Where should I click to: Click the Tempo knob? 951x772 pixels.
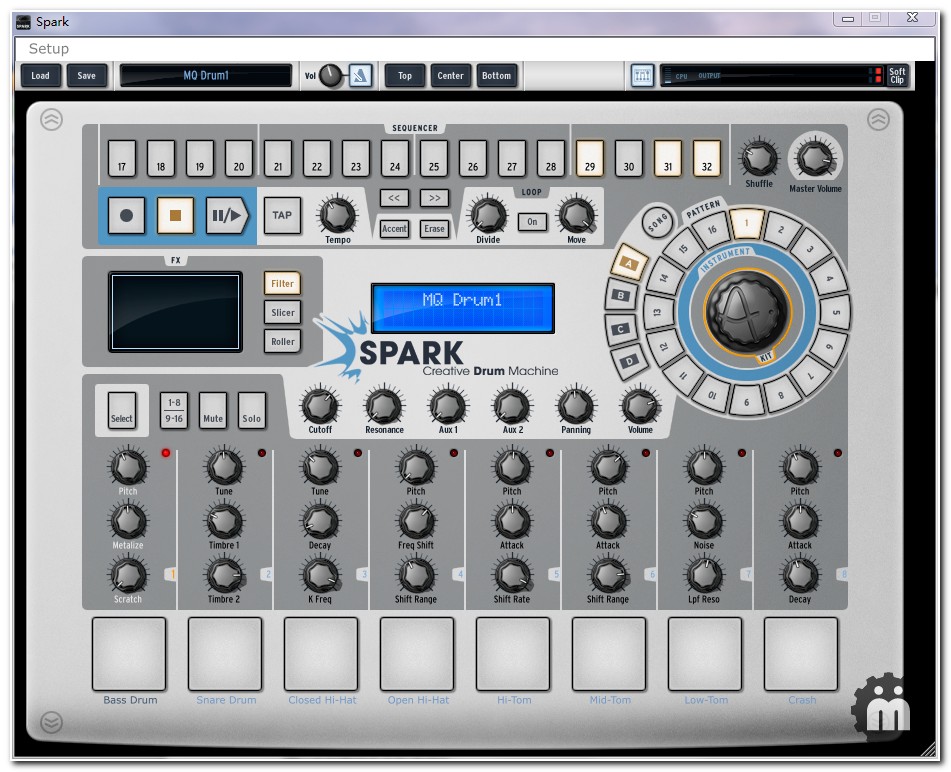coord(337,214)
